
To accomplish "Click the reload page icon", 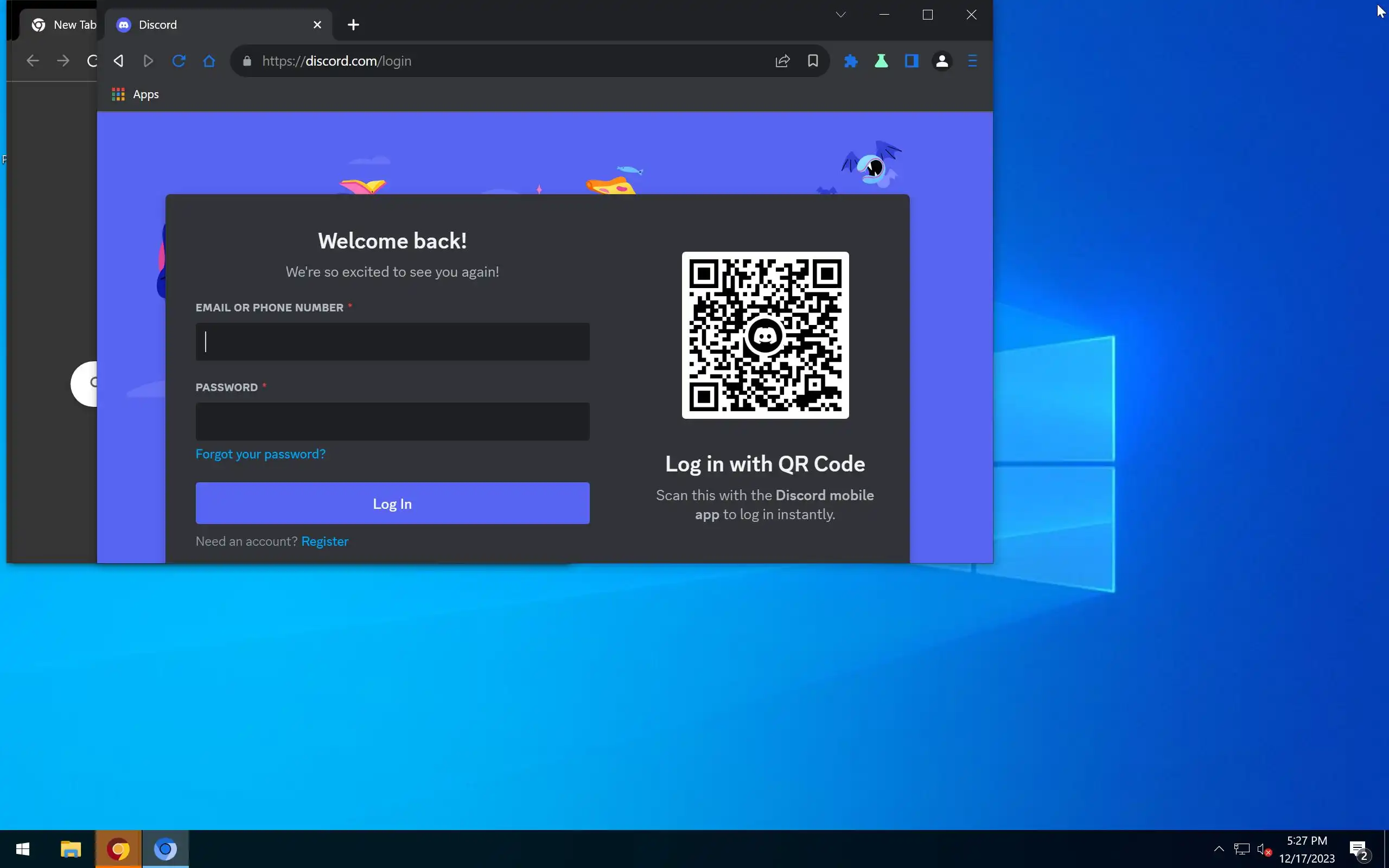I will click(179, 61).
